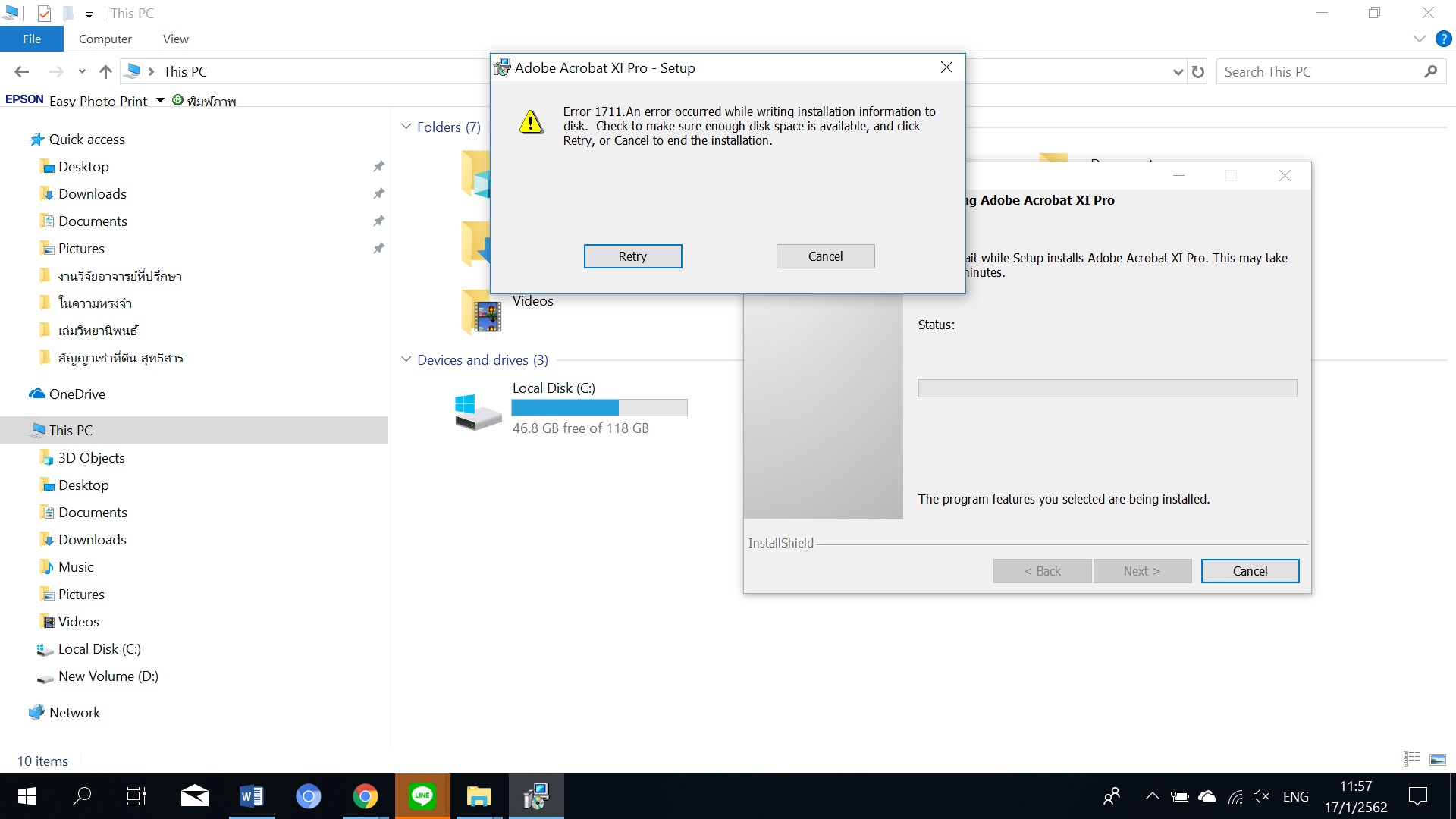1456x819 pixels.
Task: Click Retry in the error dialog
Action: (632, 256)
